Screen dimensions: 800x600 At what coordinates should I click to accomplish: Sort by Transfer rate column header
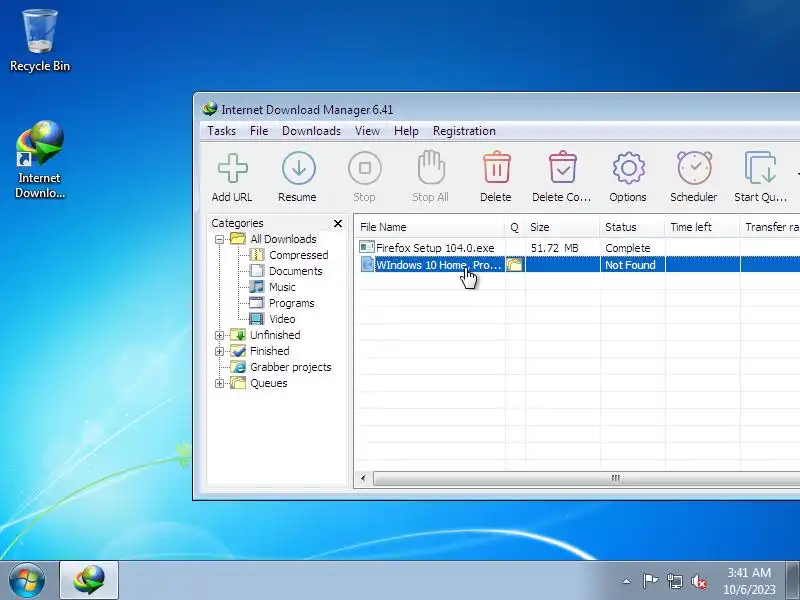pyautogui.click(x=770, y=227)
